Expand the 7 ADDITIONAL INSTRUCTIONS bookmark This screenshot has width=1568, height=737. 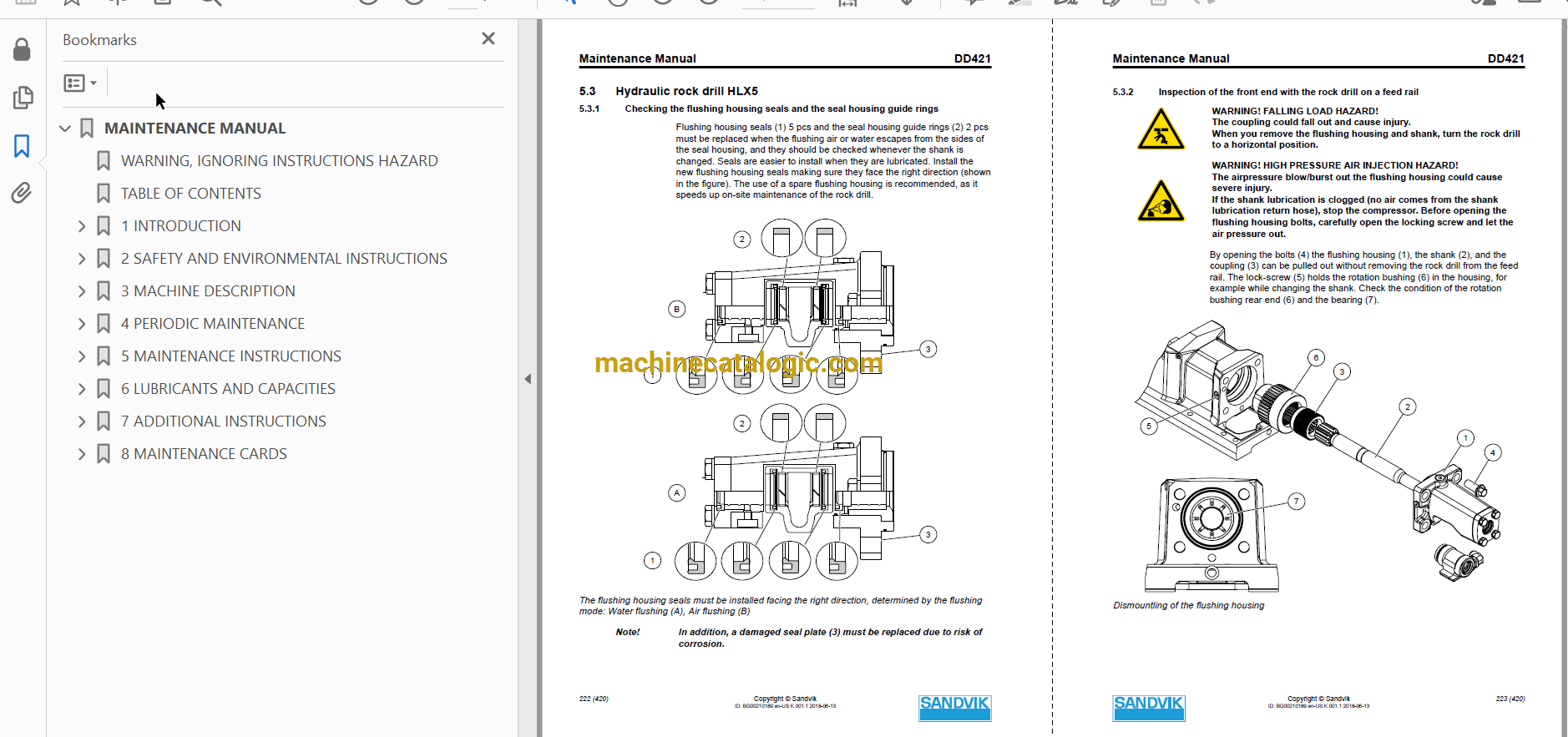coord(82,422)
